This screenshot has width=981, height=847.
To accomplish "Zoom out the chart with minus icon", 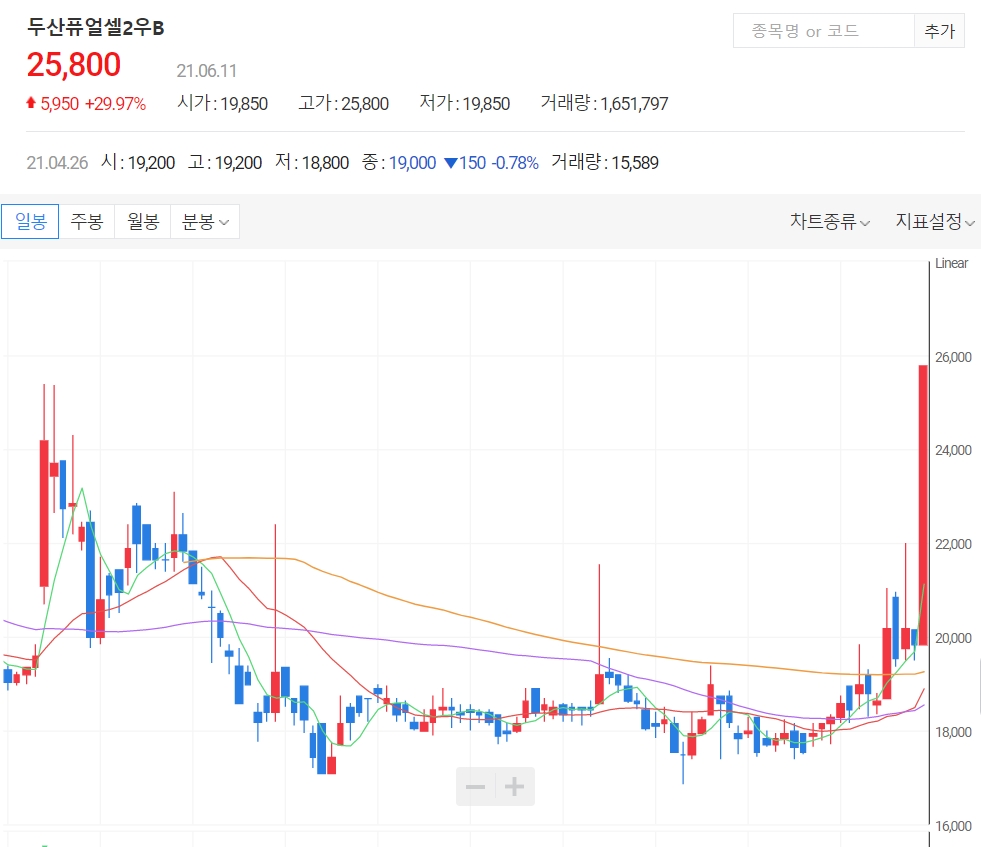I will 475,786.
